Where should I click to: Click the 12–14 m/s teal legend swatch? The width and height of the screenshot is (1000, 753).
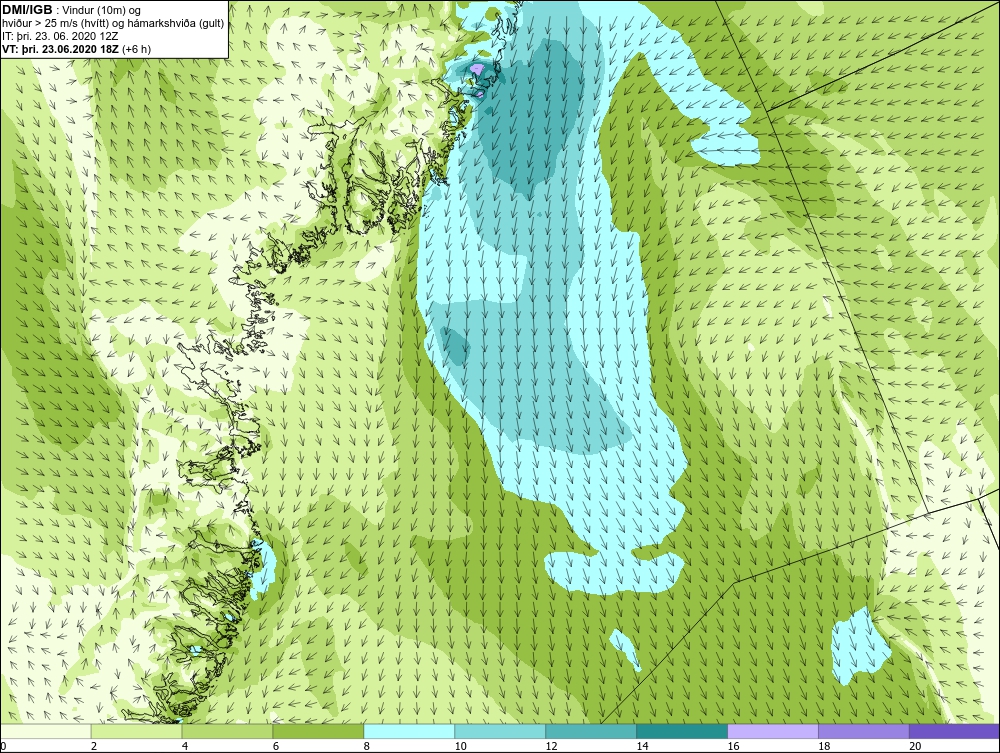(x=591, y=731)
